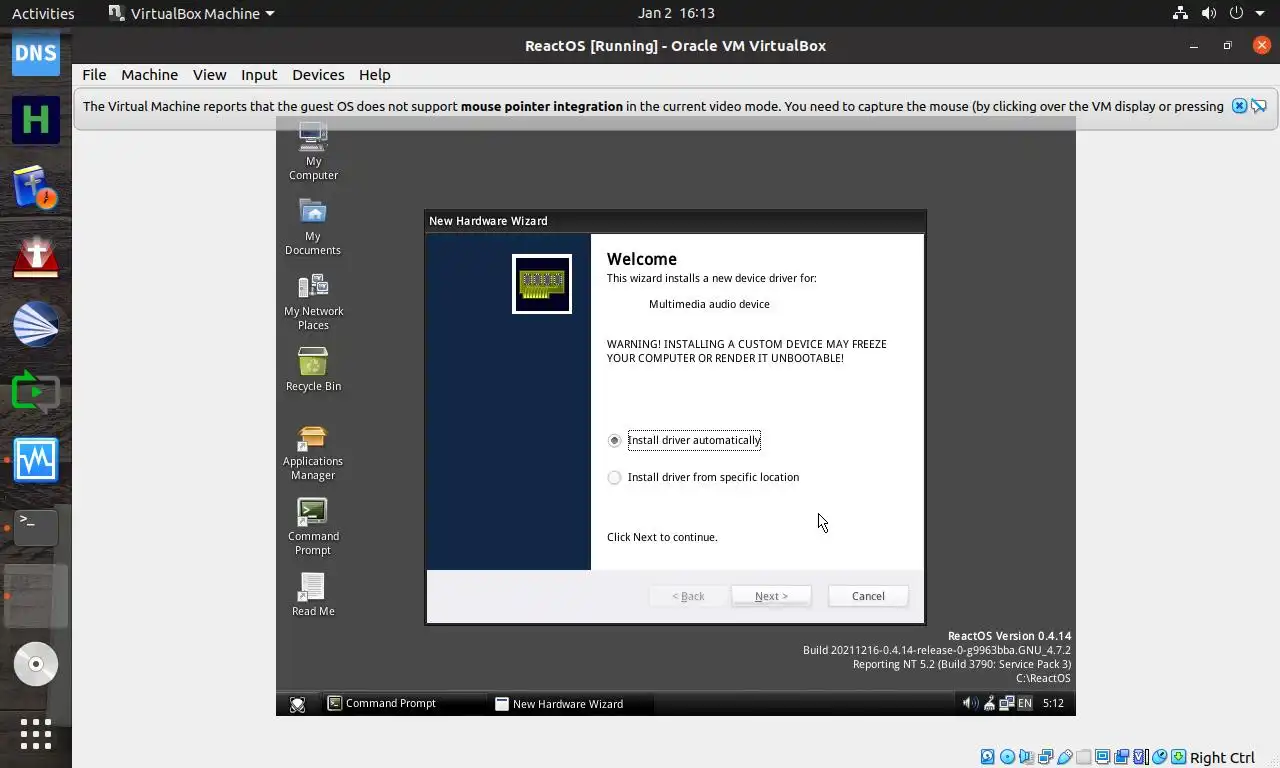
Task: Select Install driver automatically radio button
Action: pos(614,440)
